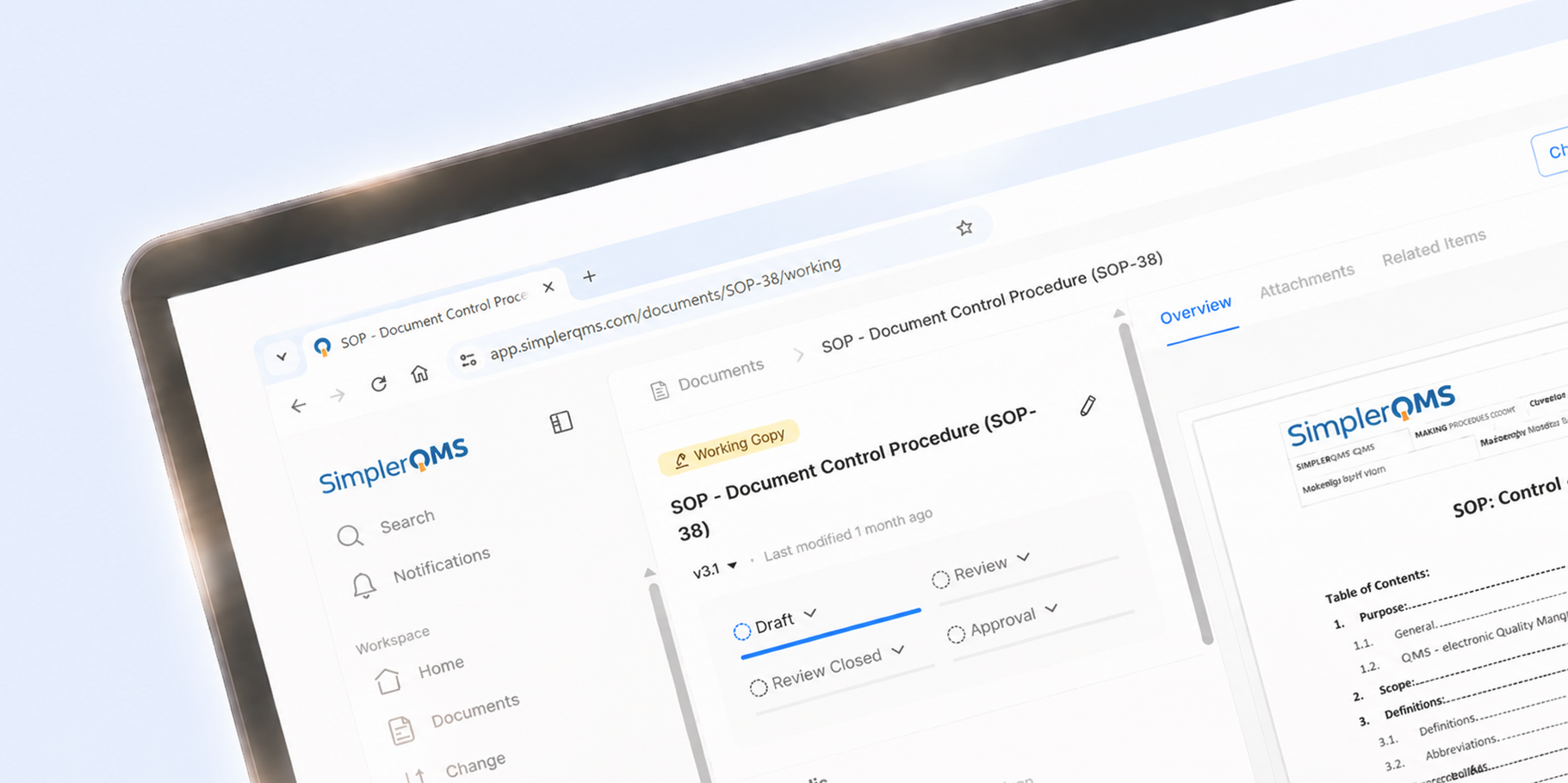Click the Notifications bell icon
The height and width of the screenshot is (783, 1568).
[363, 586]
